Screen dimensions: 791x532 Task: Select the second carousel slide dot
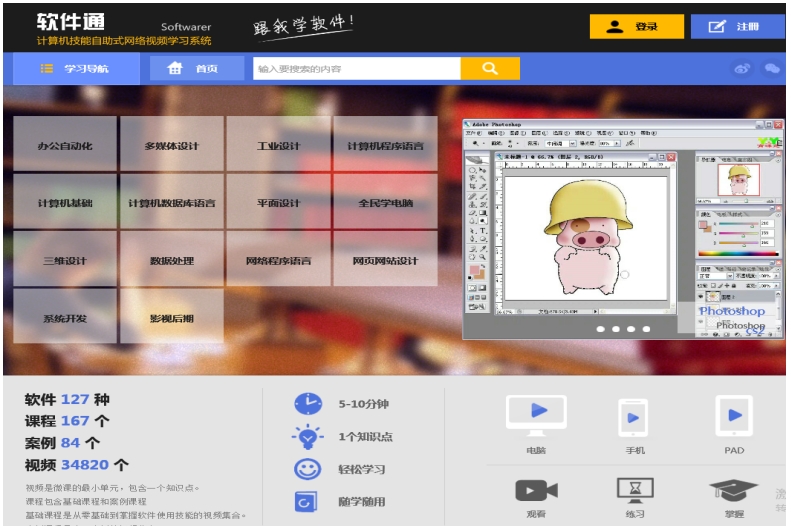pos(616,329)
